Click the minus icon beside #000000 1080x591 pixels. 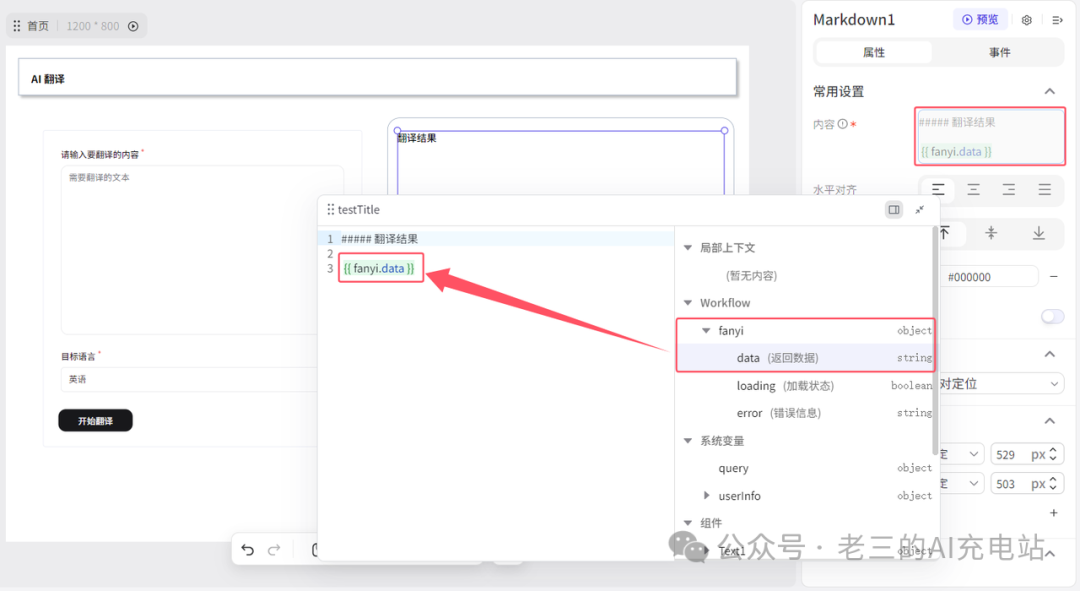click(1053, 277)
